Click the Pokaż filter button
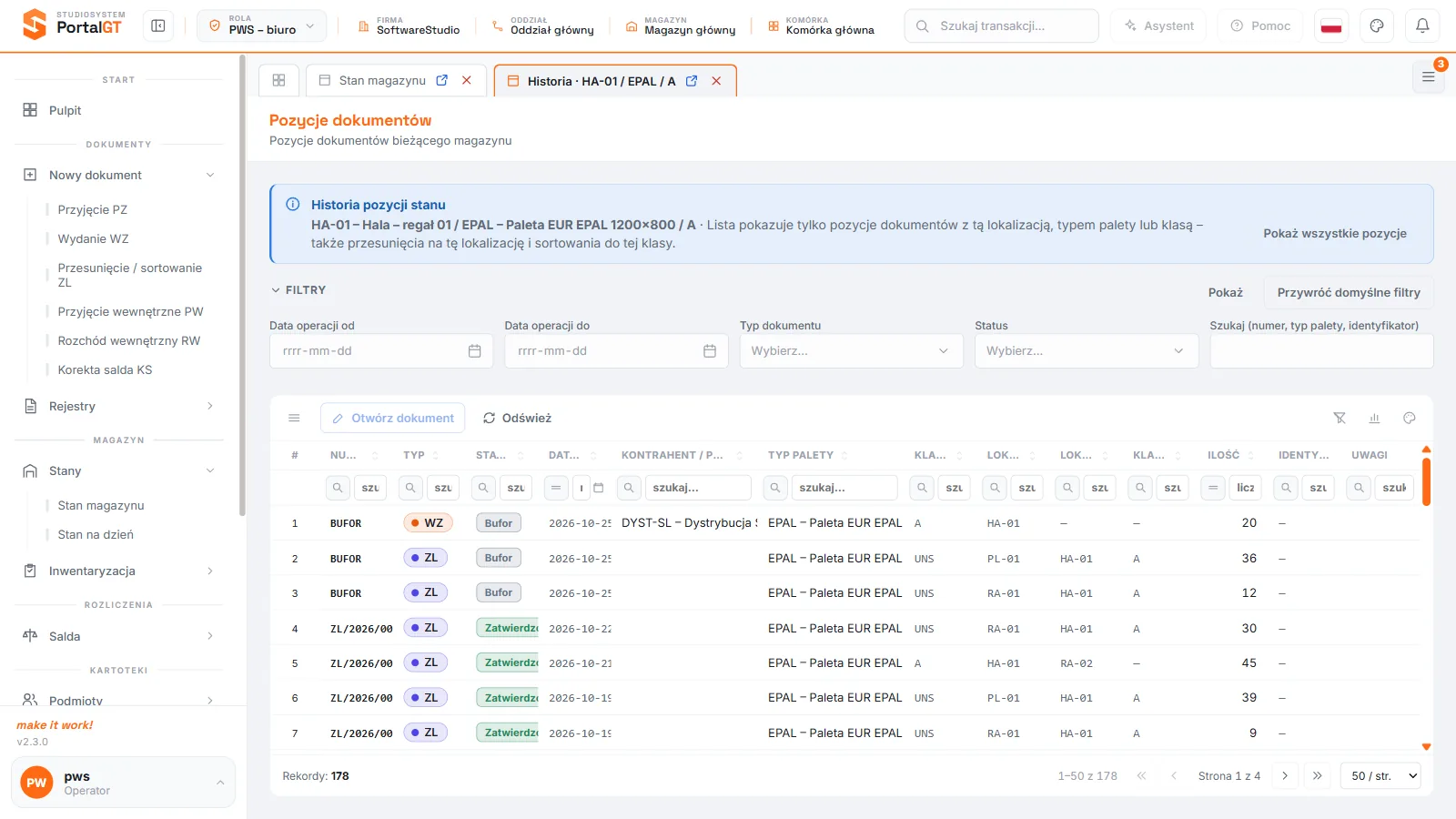The height and width of the screenshot is (819, 1456). pos(1225,292)
